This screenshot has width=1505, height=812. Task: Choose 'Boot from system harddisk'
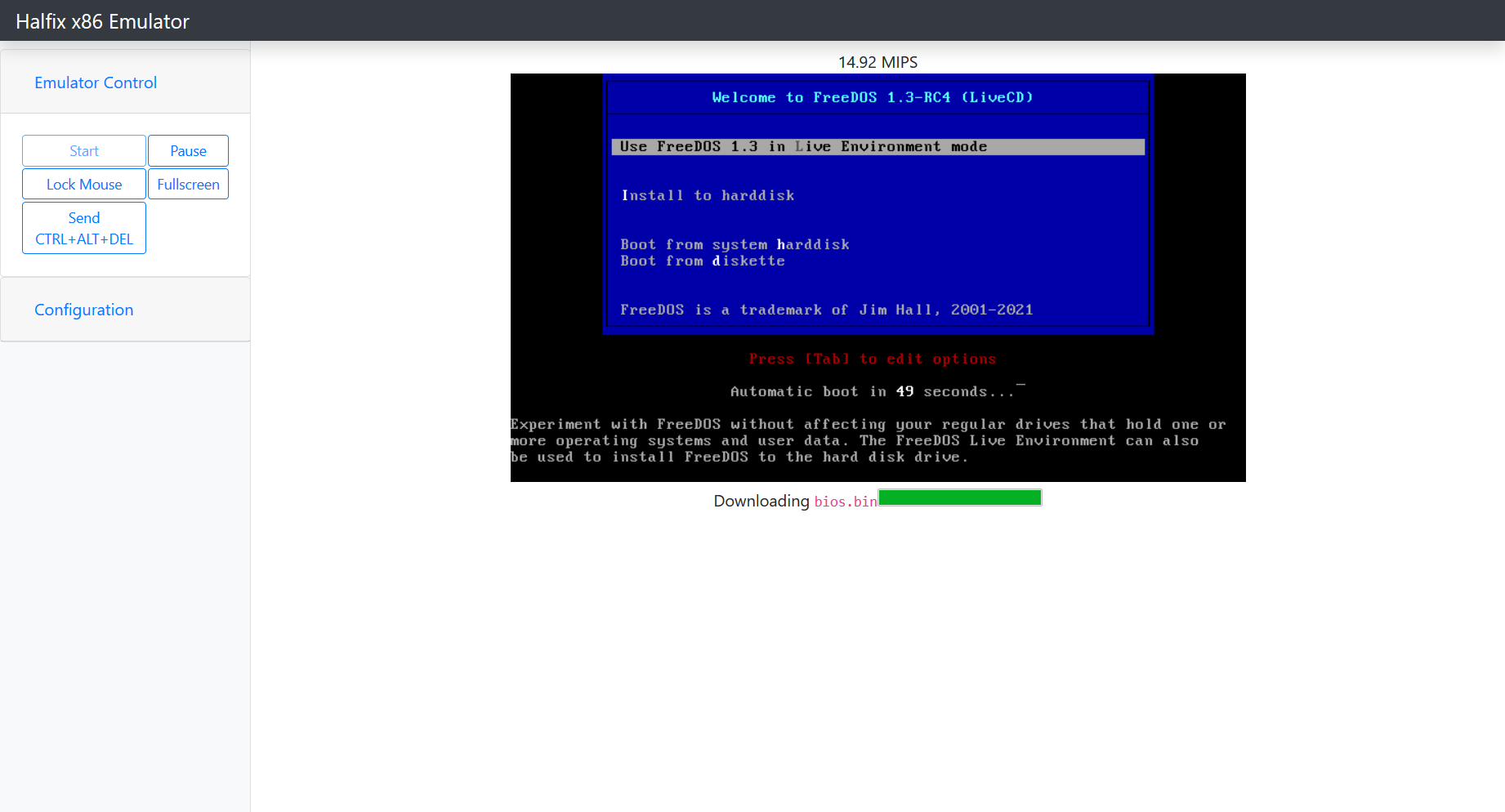(735, 245)
